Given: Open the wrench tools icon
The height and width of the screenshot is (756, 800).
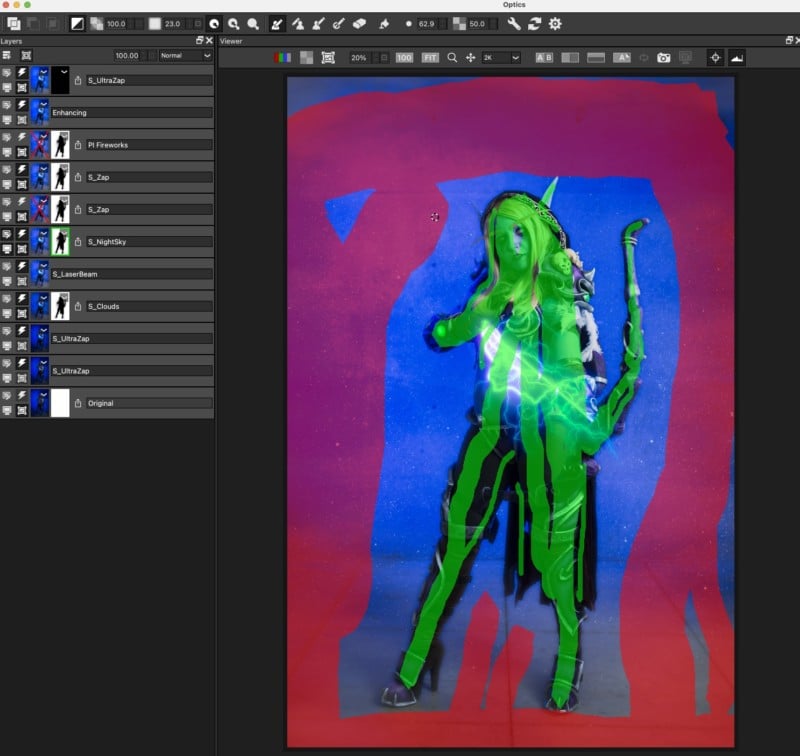Looking at the screenshot, I should [514, 24].
